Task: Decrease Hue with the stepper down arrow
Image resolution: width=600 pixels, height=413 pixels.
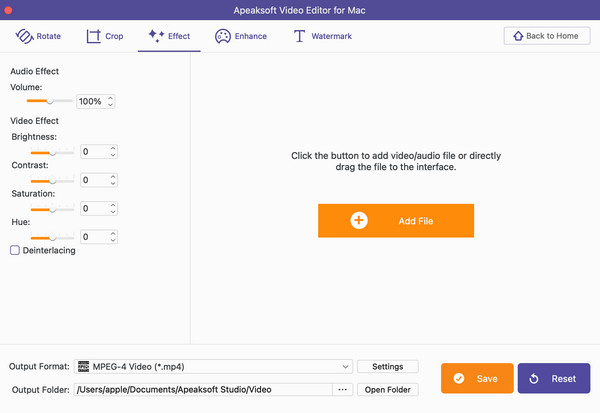Action: click(x=113, y=240)
